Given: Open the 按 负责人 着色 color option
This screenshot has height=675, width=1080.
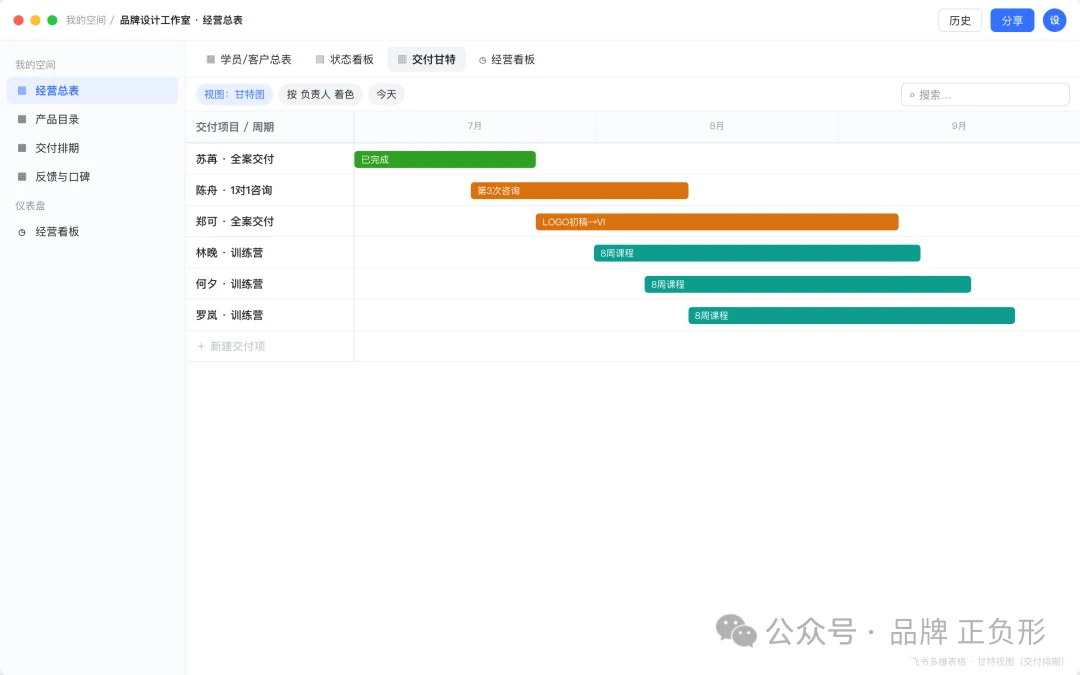Looking at the screenshot, I should click(320, 94).
